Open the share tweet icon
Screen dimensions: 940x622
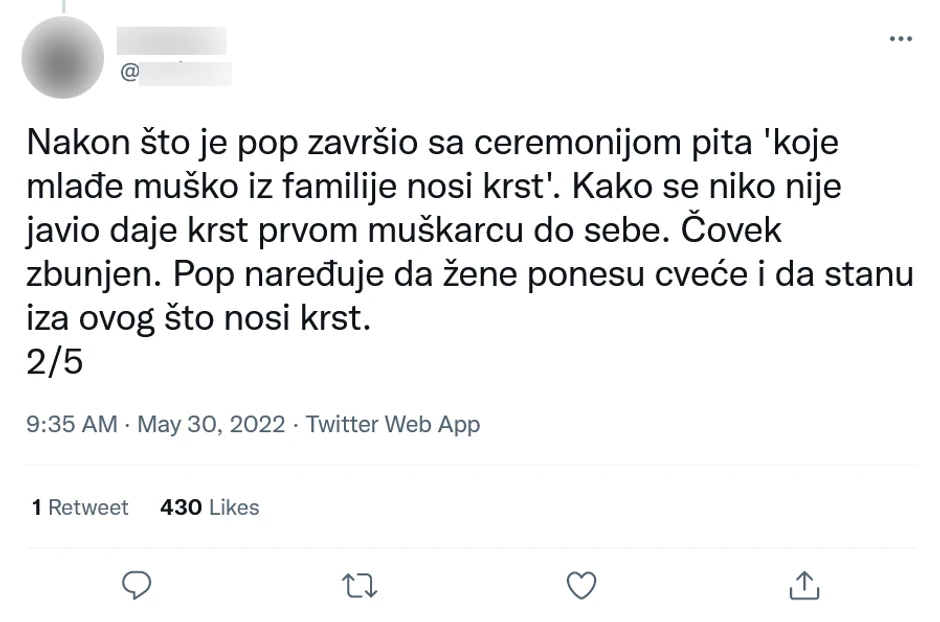(805, 585)
